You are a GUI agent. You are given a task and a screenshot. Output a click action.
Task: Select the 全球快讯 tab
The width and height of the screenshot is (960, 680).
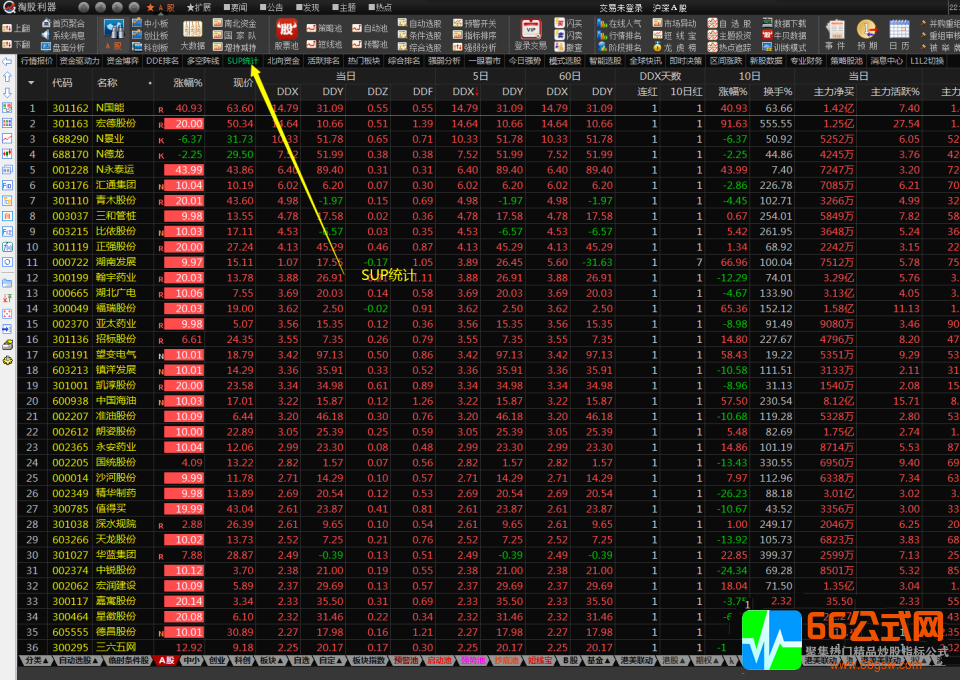coord(645,61)
